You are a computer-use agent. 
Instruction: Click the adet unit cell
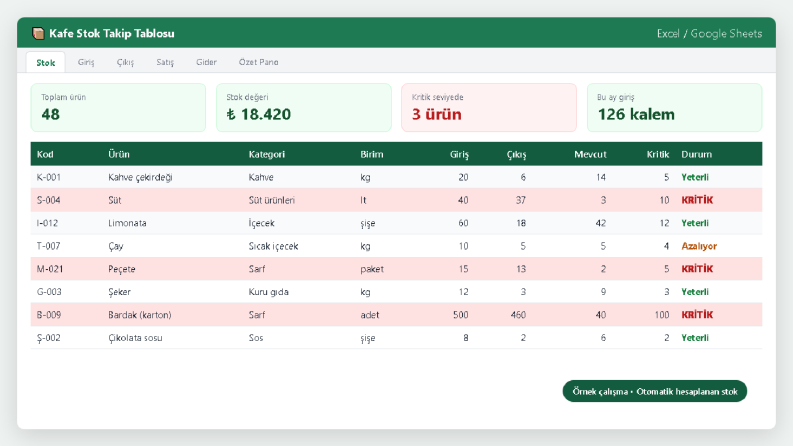tap(370, 315)
